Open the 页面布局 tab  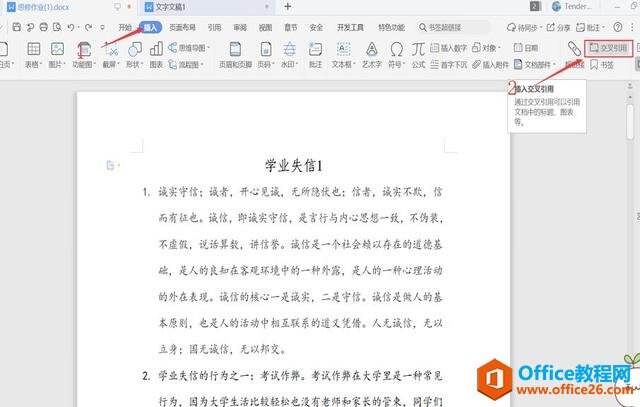182,27
